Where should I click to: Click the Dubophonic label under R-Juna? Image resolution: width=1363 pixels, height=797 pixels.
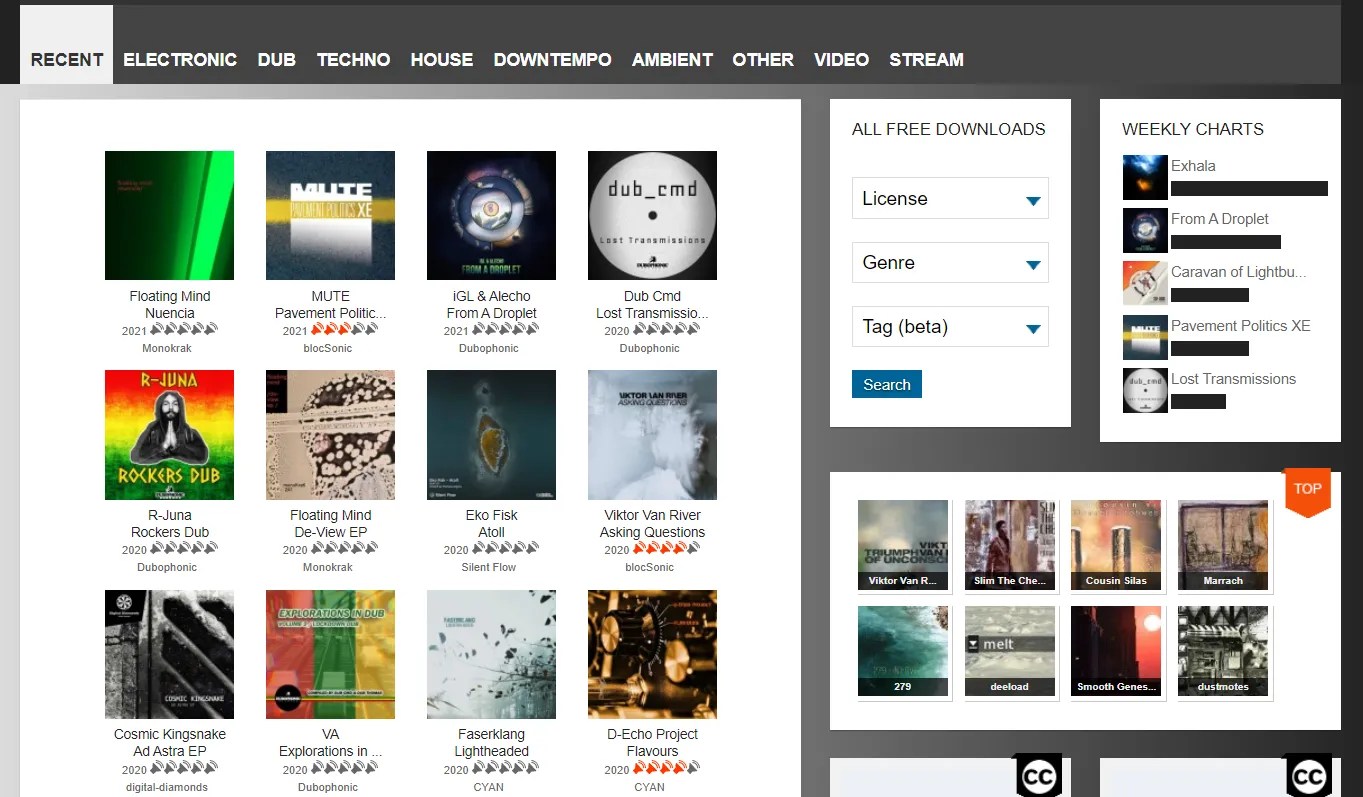click(x=167, y=567)
